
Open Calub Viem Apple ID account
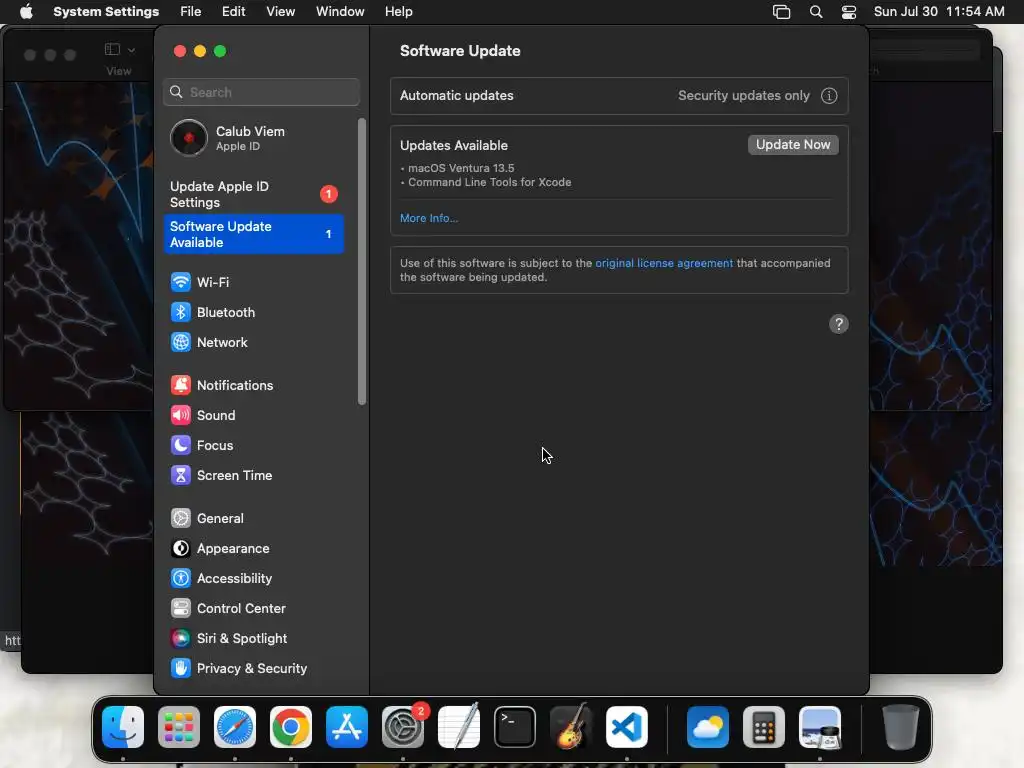click(253, 138)
